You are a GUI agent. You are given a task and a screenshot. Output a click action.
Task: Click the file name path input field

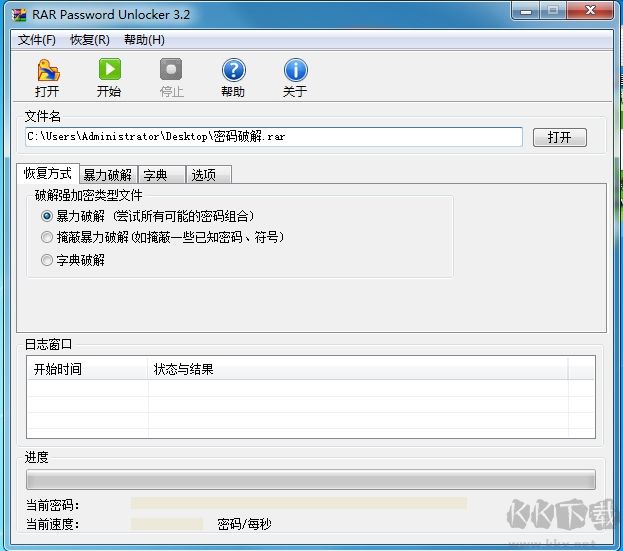coord(274,137)
